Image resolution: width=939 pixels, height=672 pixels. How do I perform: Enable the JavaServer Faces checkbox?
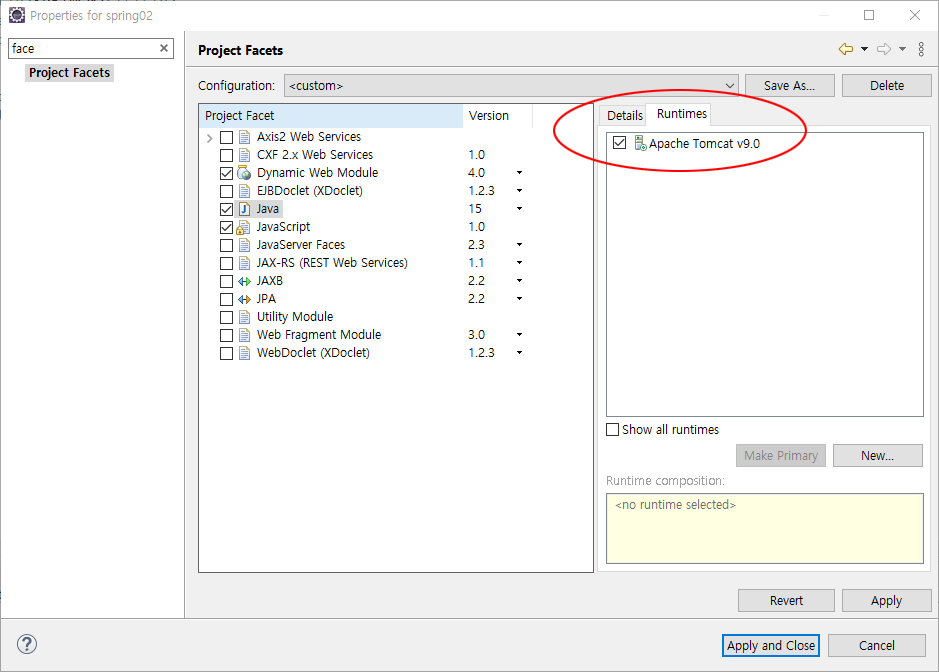226,245
